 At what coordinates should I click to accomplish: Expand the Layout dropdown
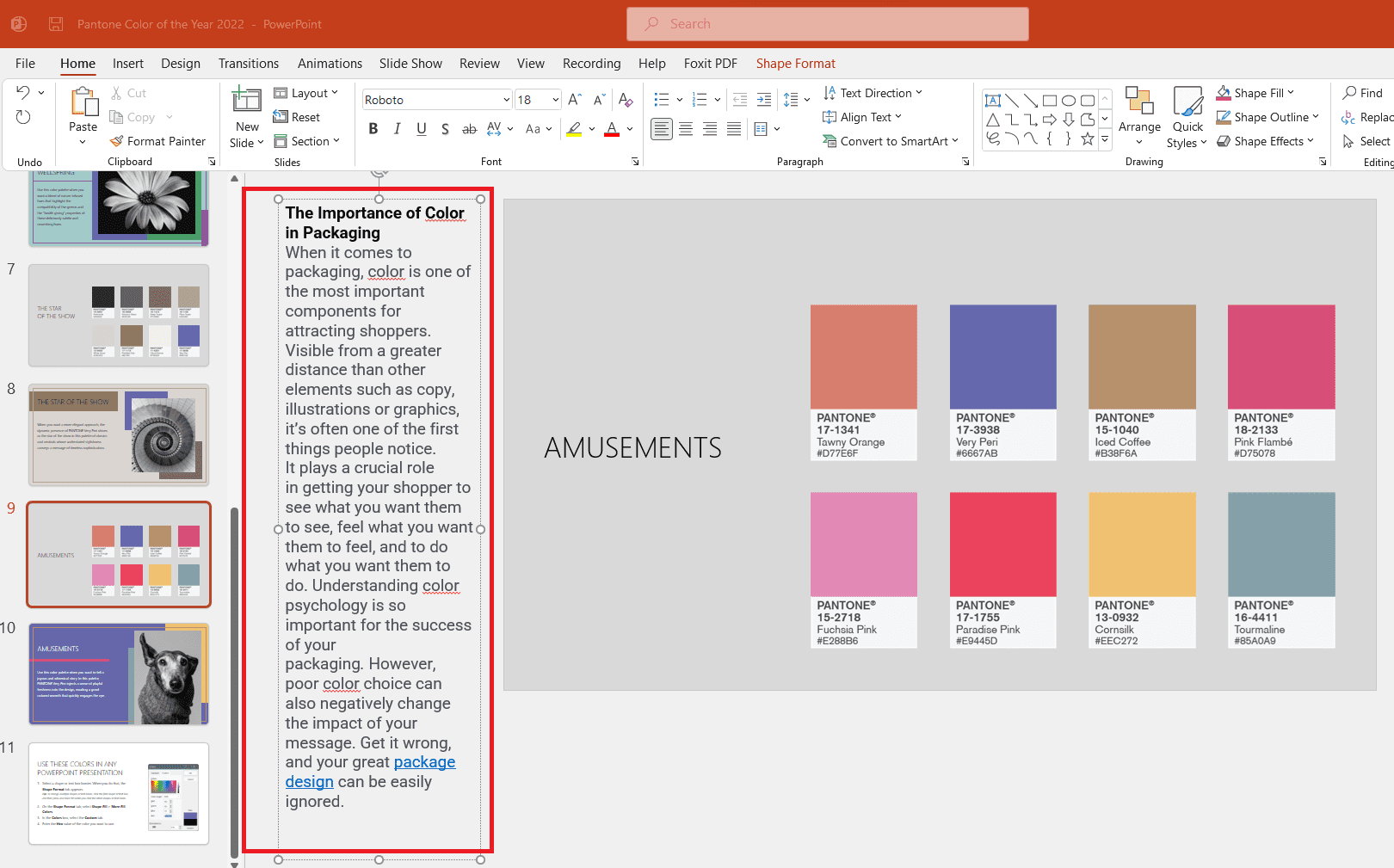(305, 93)
